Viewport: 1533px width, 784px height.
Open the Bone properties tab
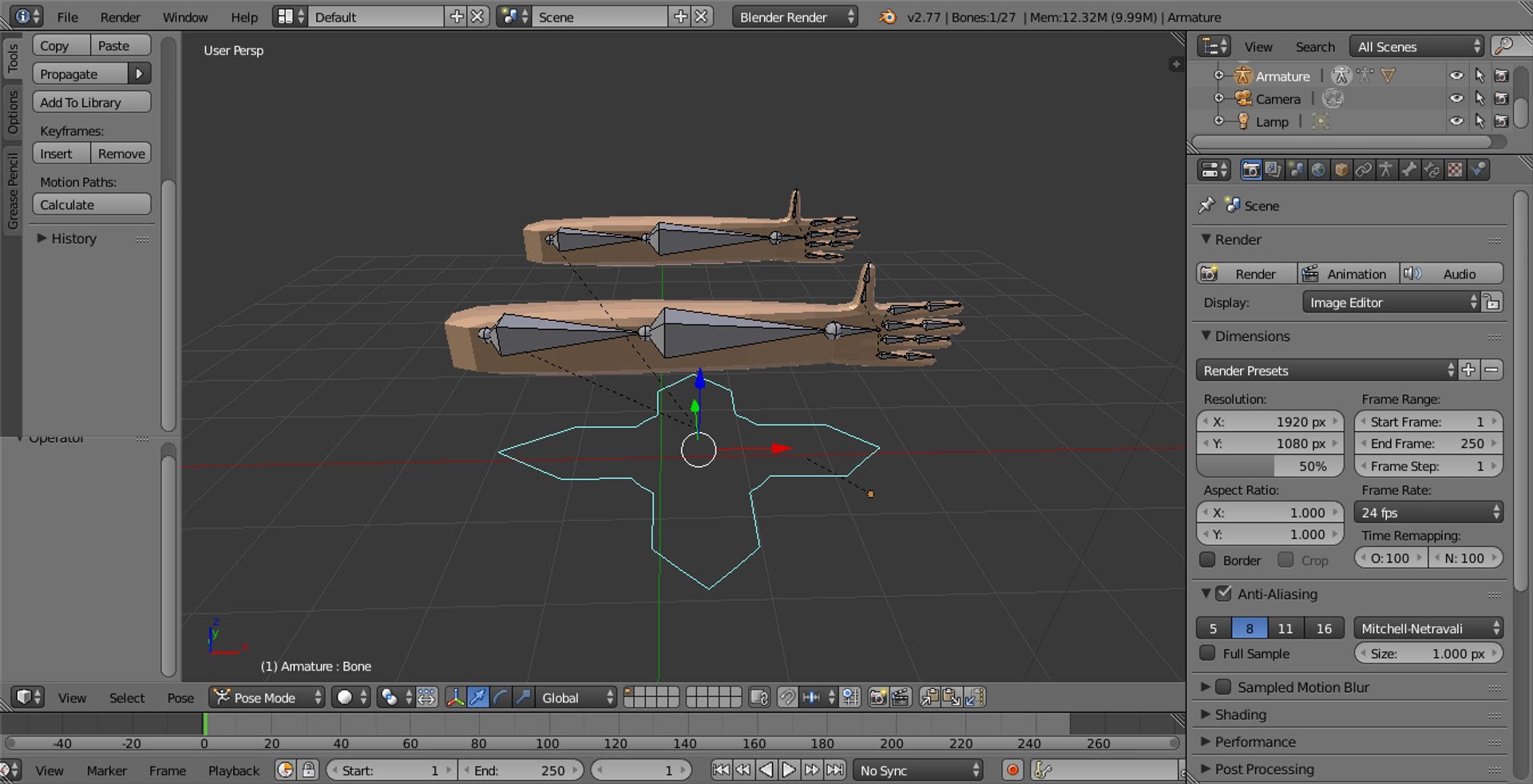click(1409, 169)
